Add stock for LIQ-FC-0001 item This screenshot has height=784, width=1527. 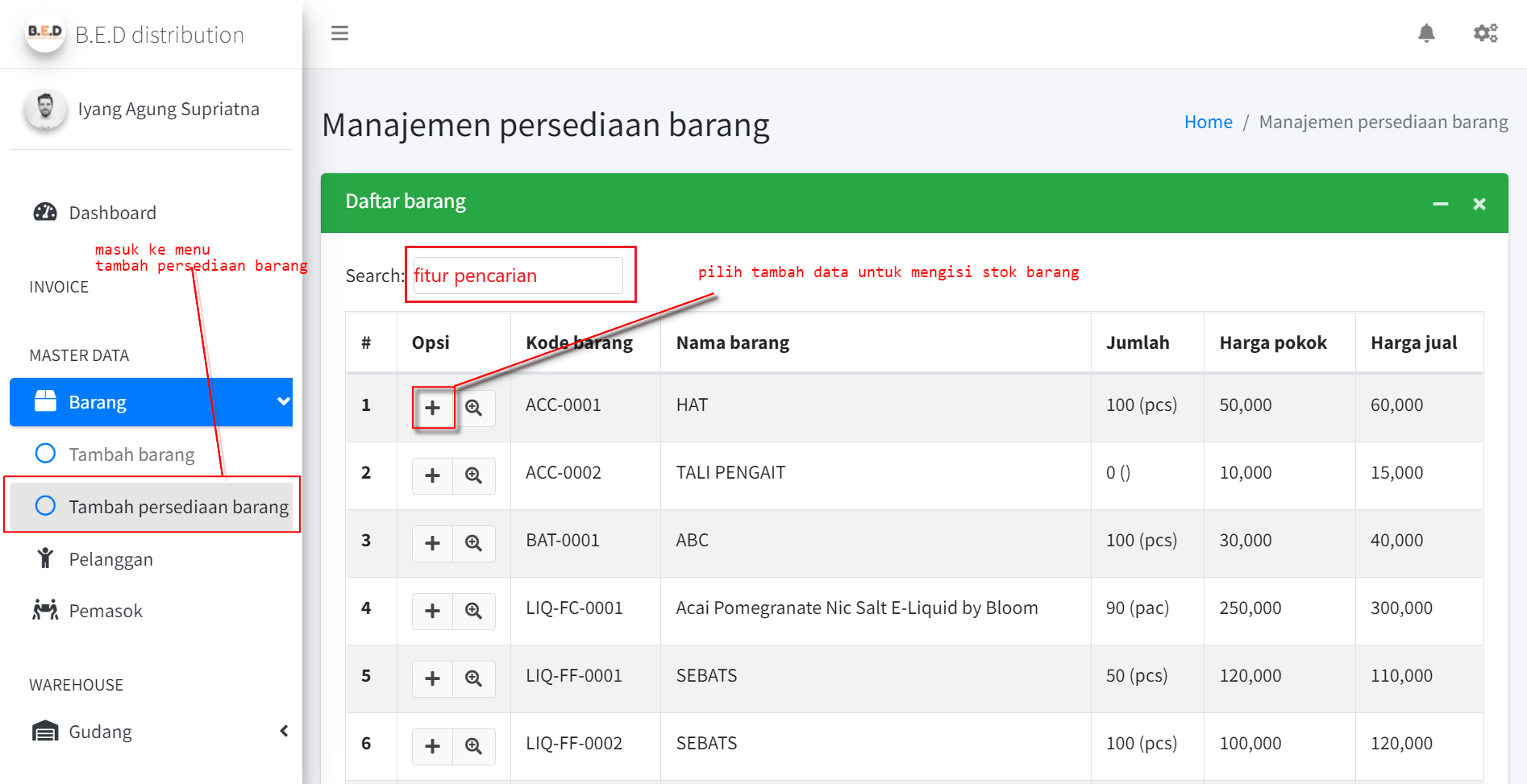click(433, 611)
